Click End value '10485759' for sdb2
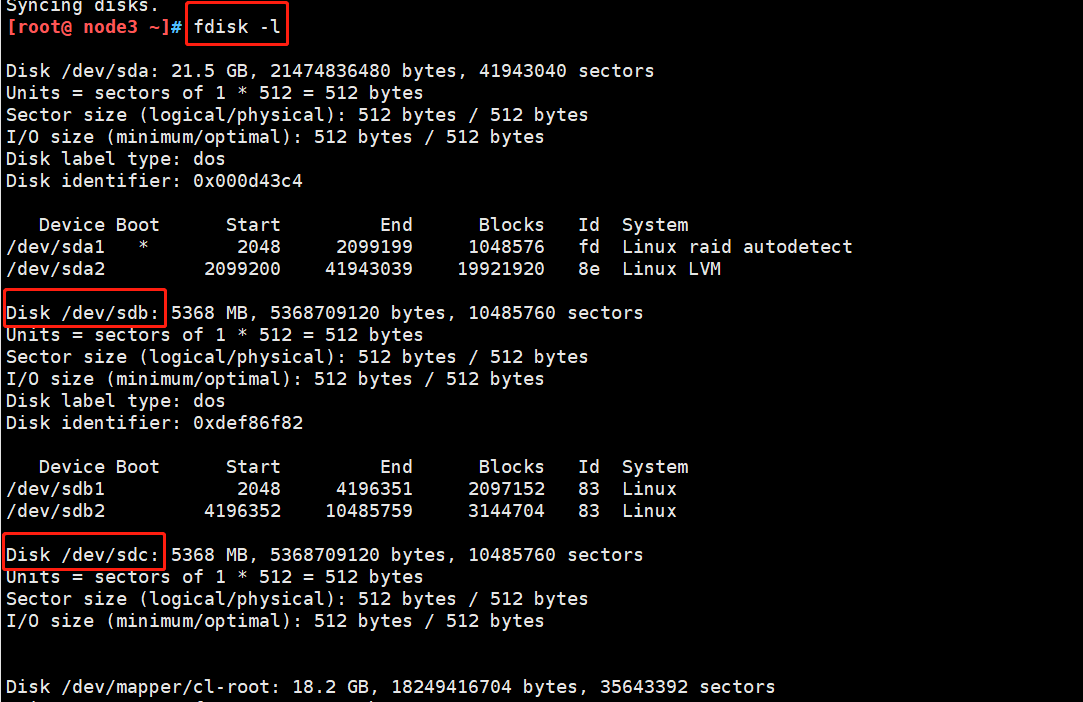The width and height of the screenshot is (1083, 702). pyautogui.click(x=369, y=511)
